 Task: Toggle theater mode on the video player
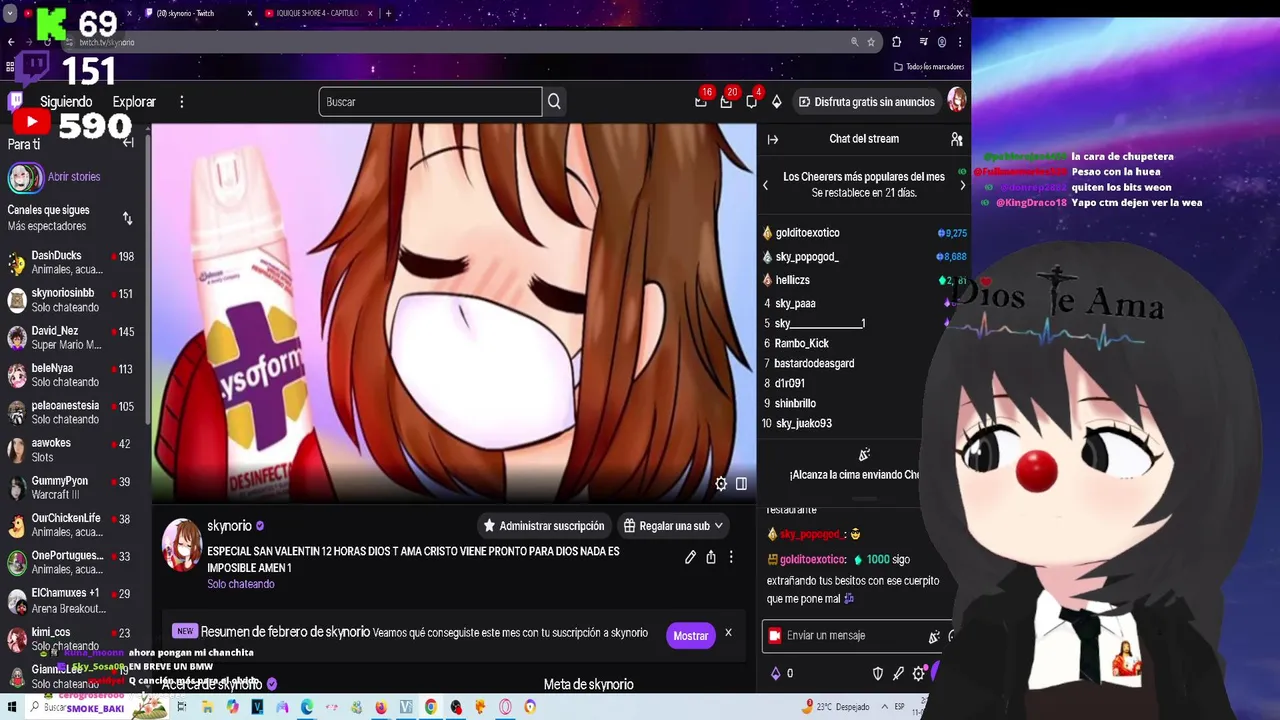[x=741, y=484]
